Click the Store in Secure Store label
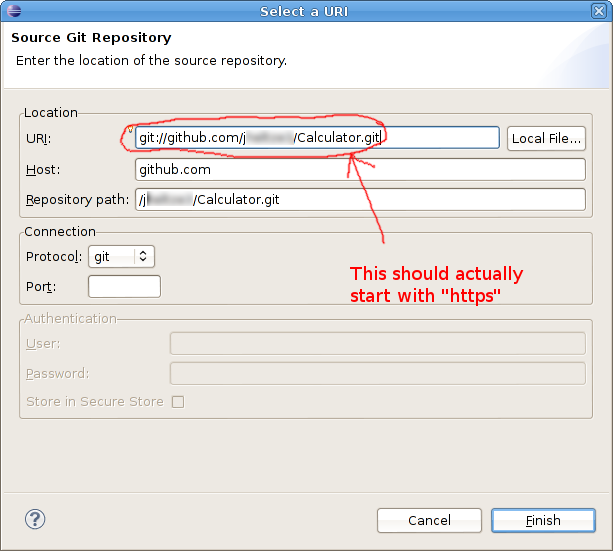The width and height of the screenshot is (613, 551). pos(95,402)
